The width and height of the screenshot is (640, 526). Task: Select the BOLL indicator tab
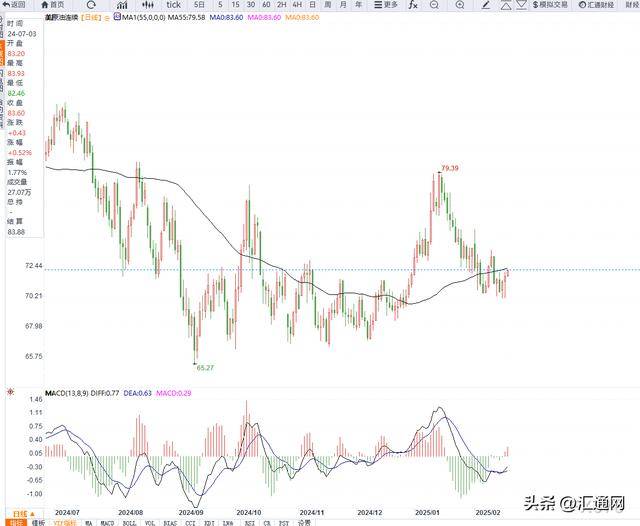[129, 523]
